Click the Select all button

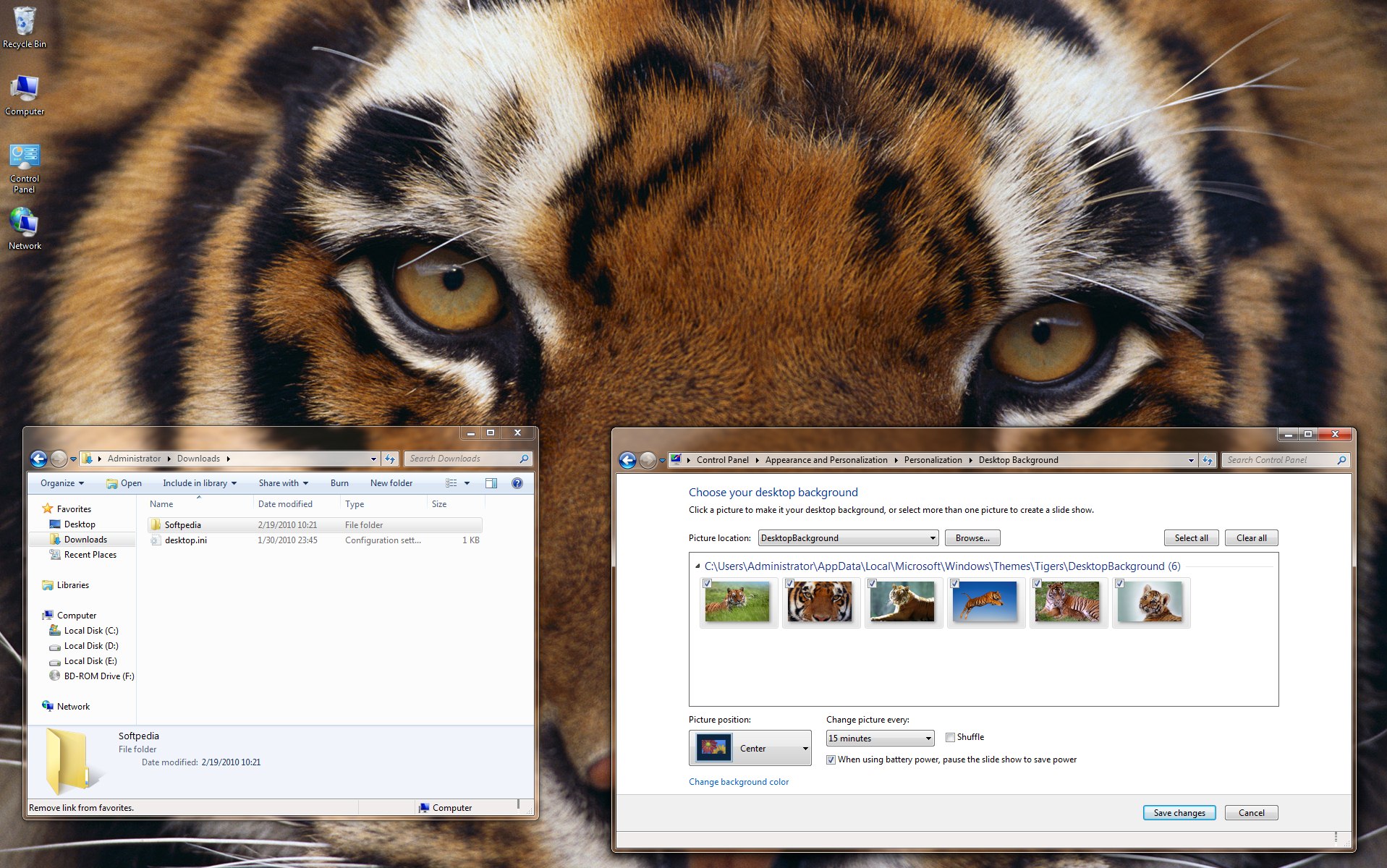coord(1192,538)
